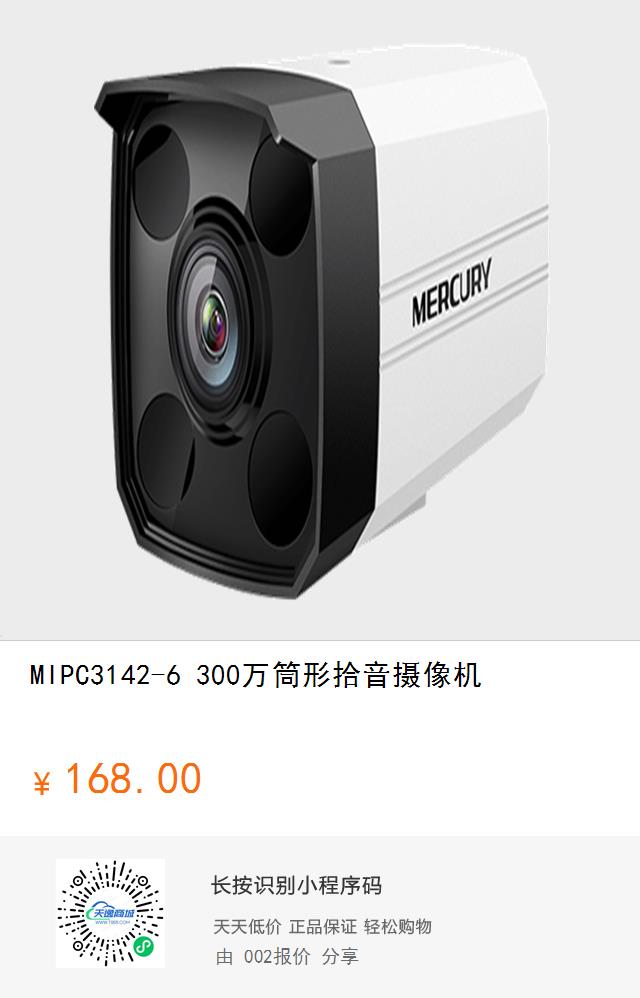Screen dimensions: 640x998
Task: Click the 长按识别小程序码 text
Action: [296, 885]
